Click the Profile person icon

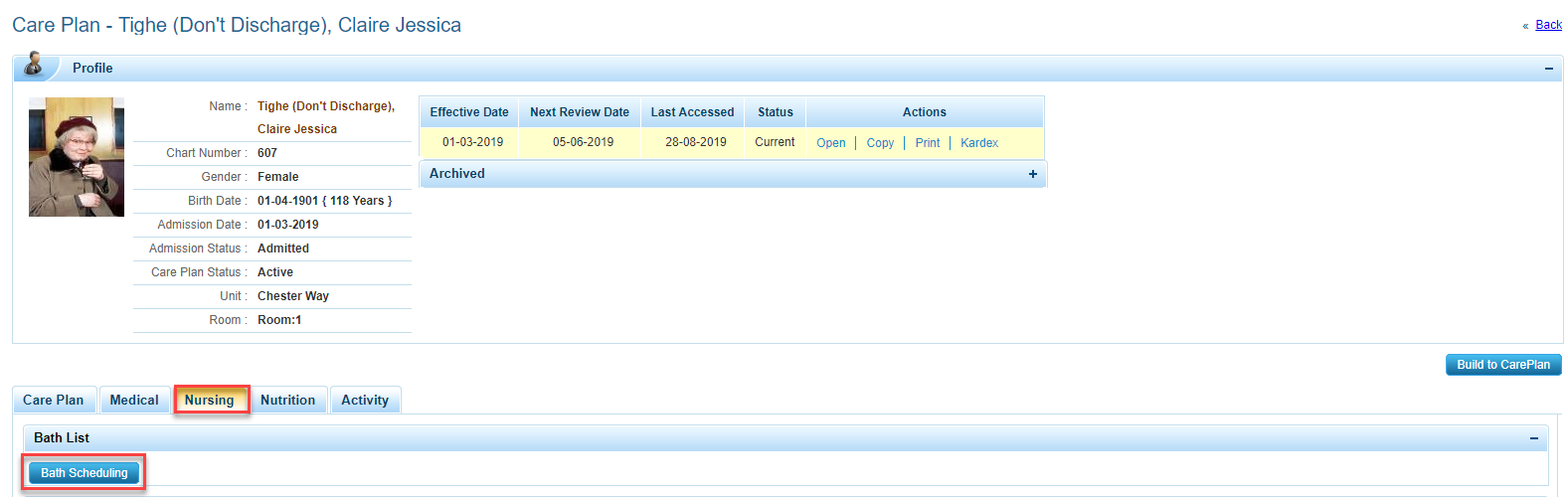35,66
